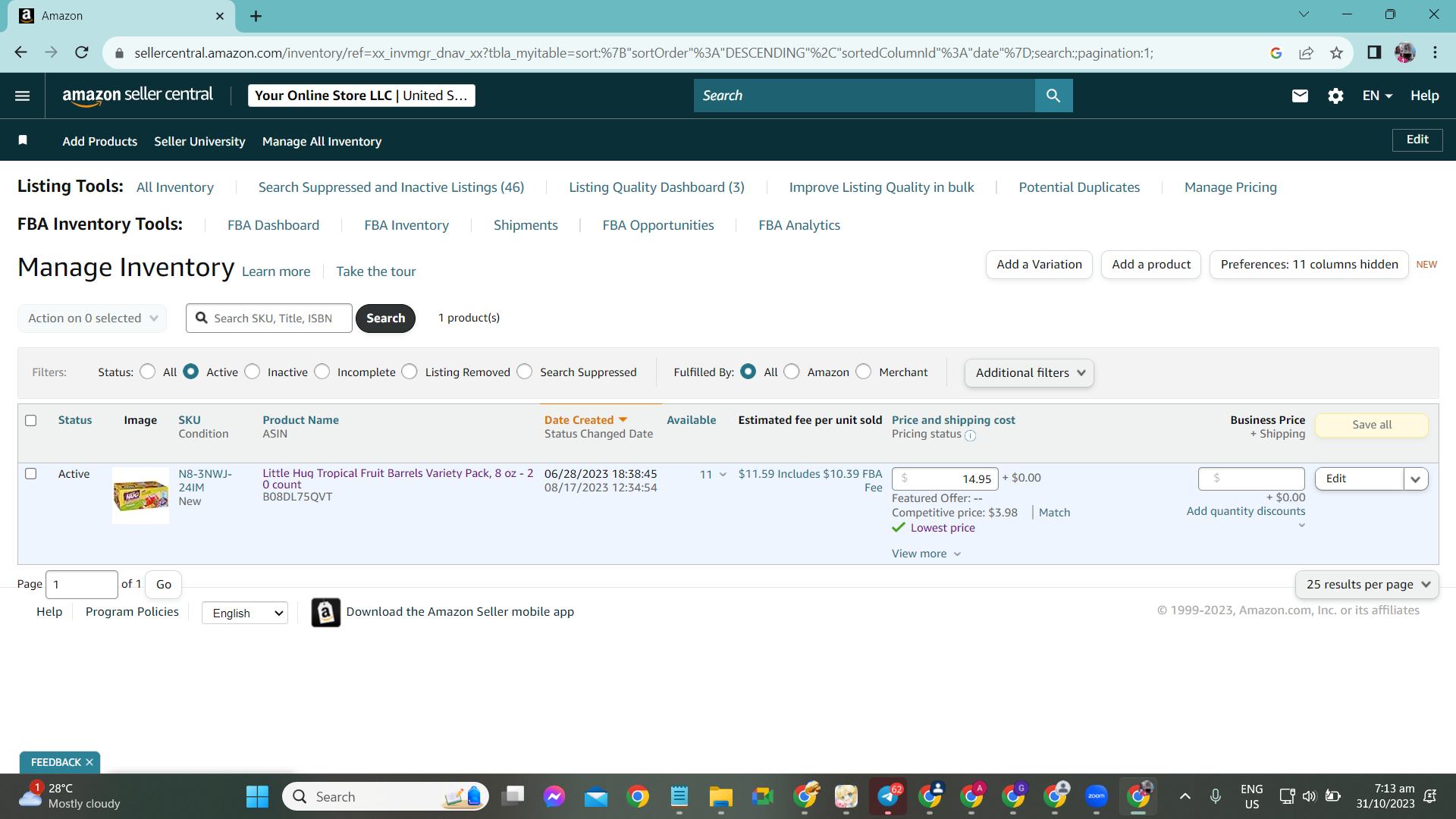
Task: Sort by the Date Created column header
Action: (586, 420)
